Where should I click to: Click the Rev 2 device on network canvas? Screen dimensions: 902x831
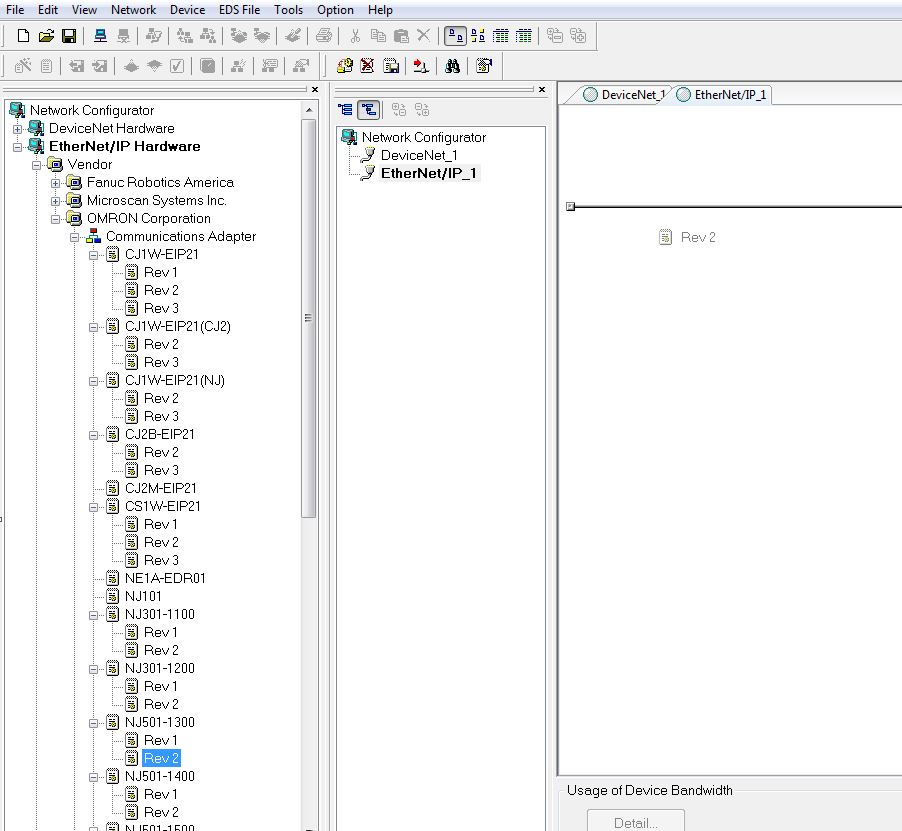[687, 237]
